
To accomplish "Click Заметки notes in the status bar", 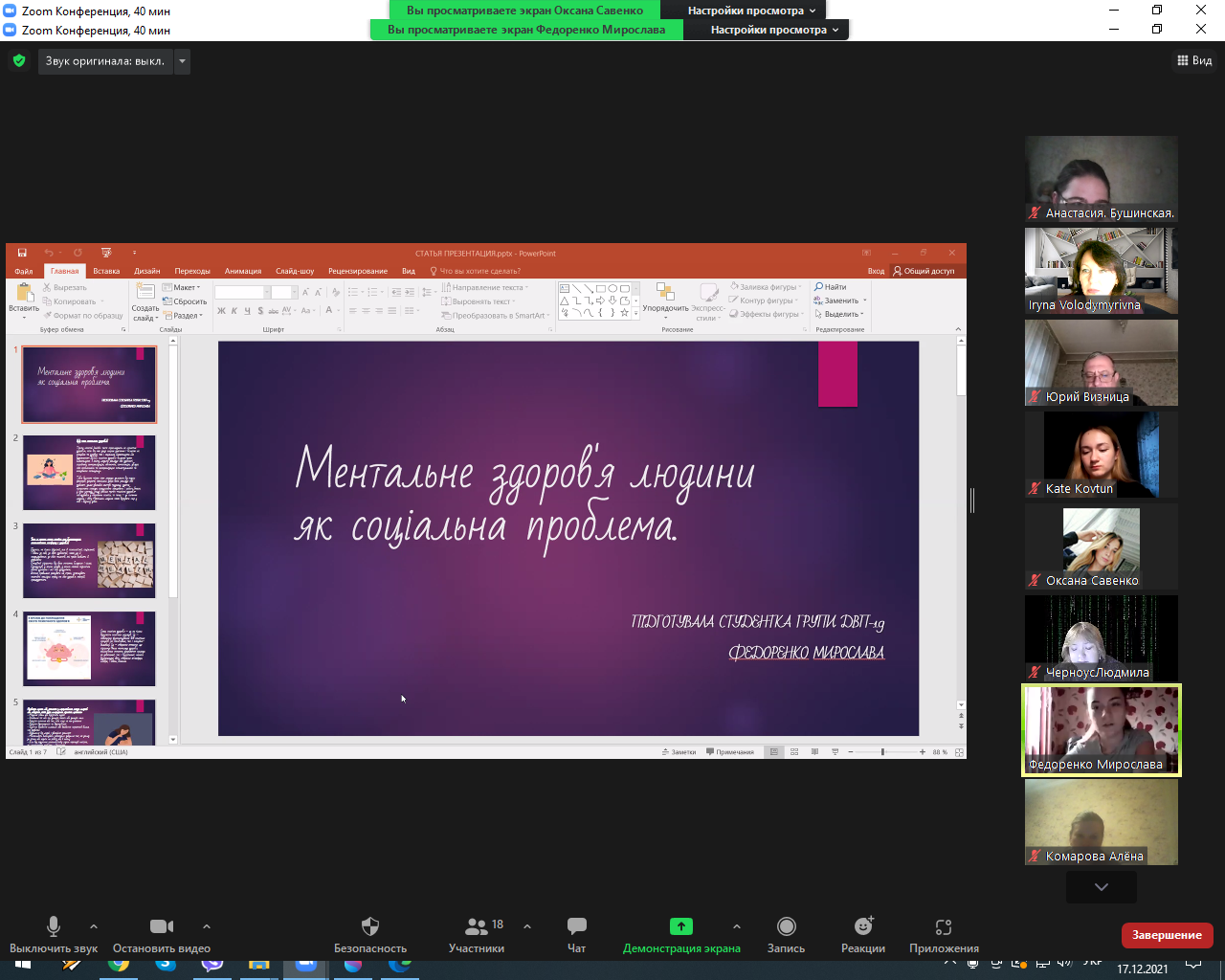I will click(x=679, y=752).
